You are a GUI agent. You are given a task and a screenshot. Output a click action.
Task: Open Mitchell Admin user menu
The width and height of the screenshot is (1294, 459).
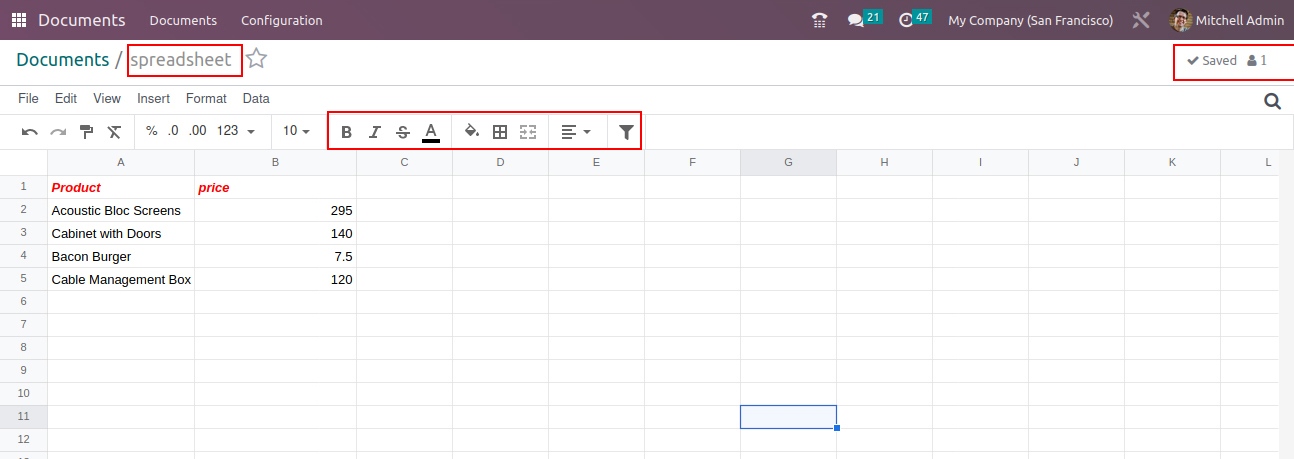(x=1227, y=20)
